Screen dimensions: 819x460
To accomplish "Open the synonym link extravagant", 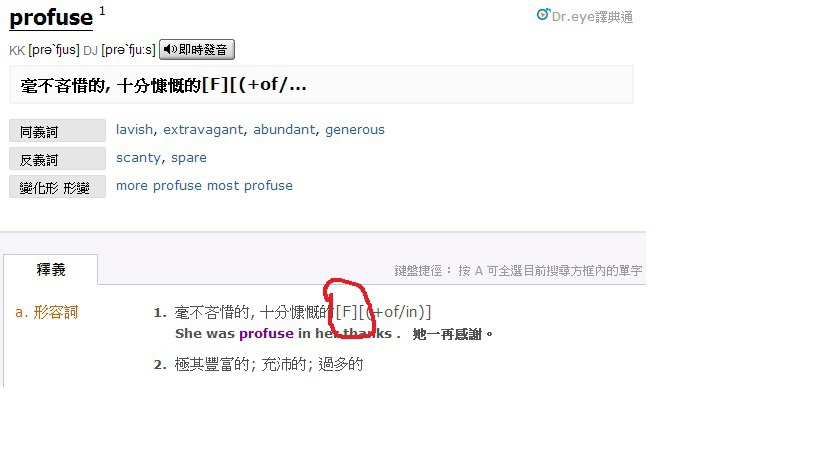I will [x=203, y=130].
